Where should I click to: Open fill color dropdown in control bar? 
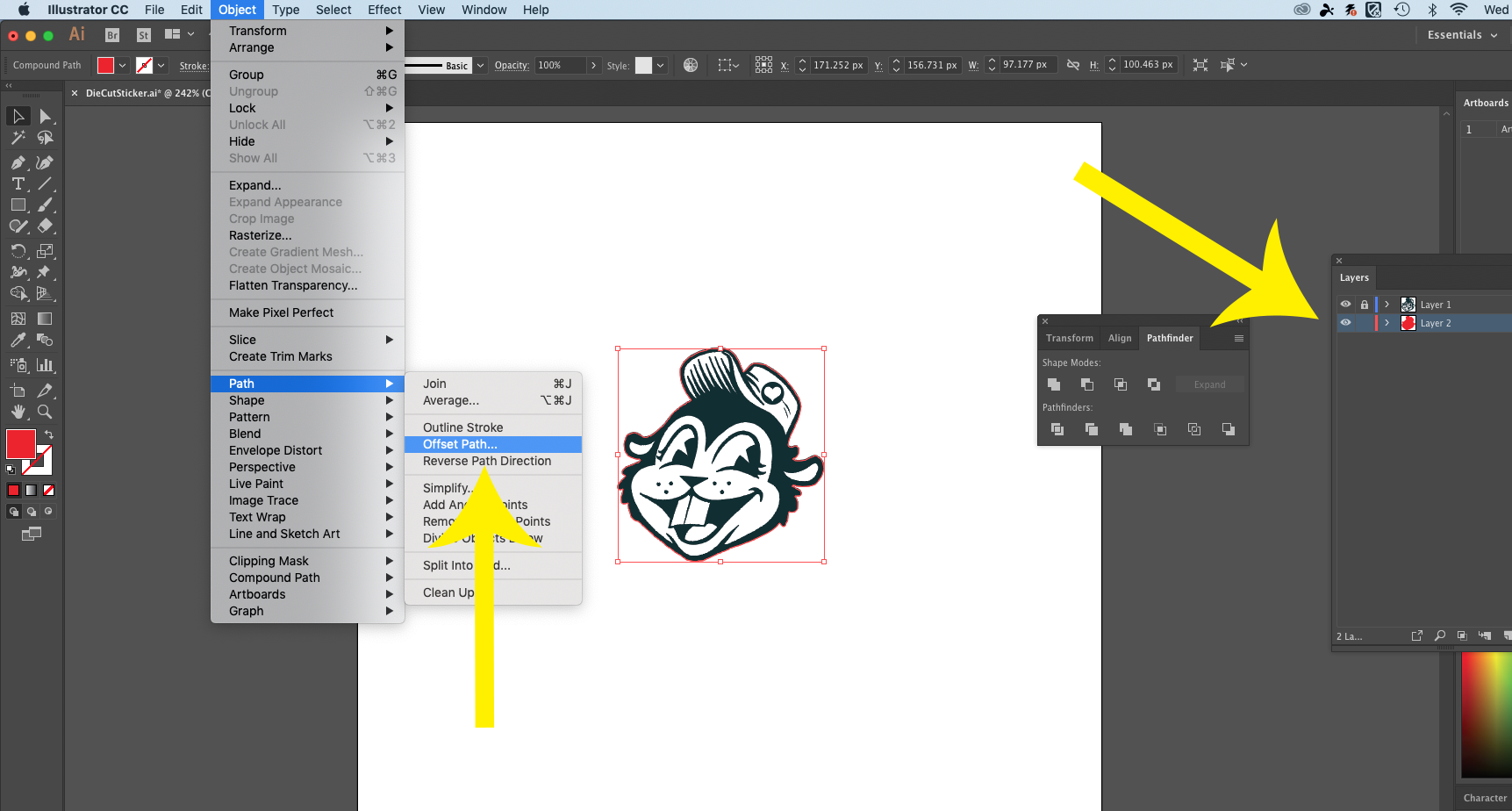click(x=122, y=66)
